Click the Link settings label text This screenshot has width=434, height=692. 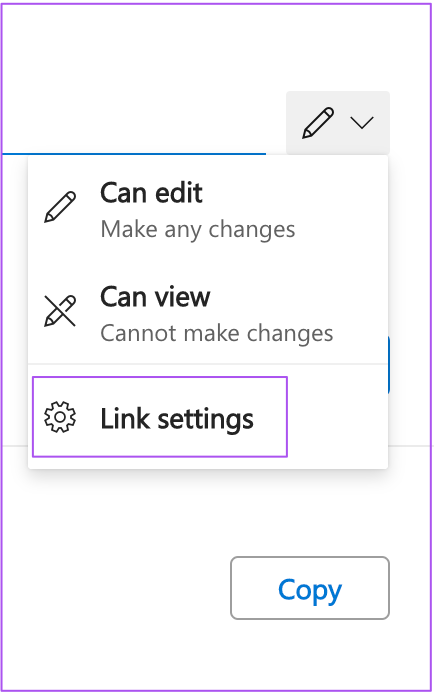pos(177,419)
